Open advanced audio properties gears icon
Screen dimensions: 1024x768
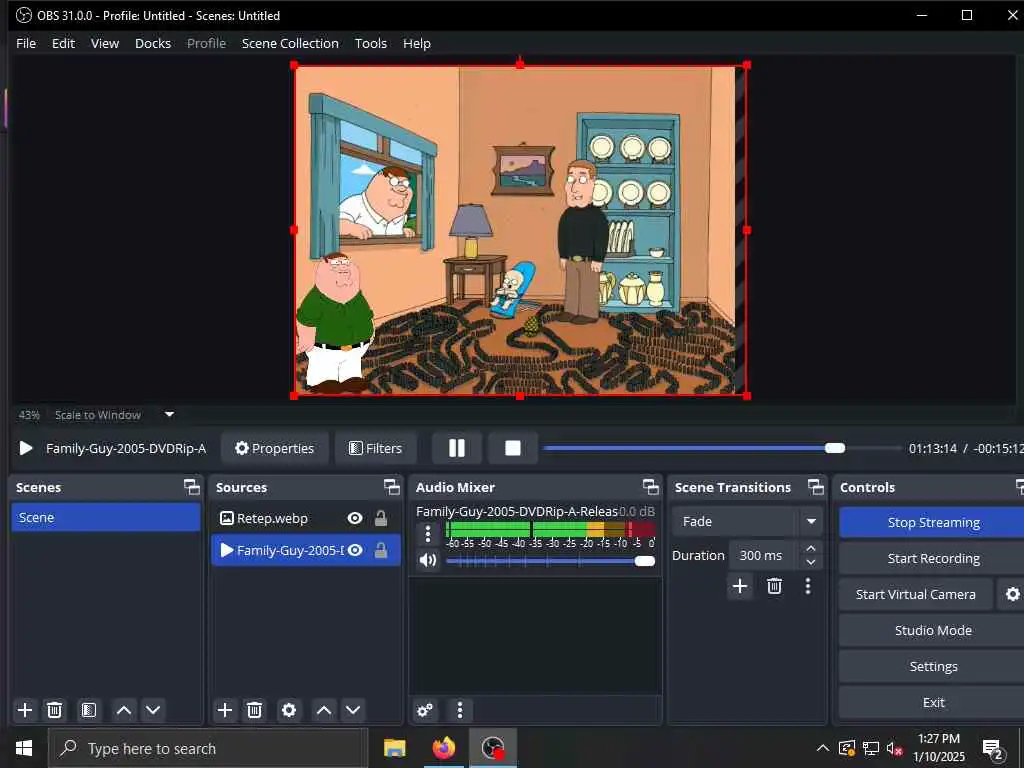tap(425, 710)
